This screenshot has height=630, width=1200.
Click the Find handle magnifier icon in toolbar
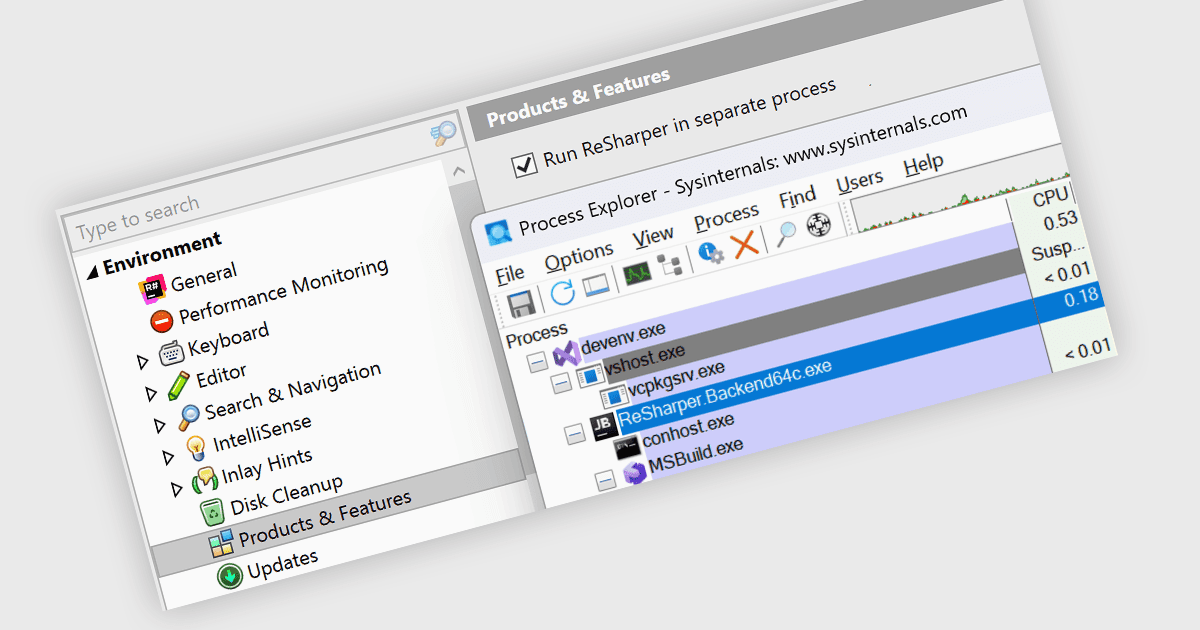786,235
